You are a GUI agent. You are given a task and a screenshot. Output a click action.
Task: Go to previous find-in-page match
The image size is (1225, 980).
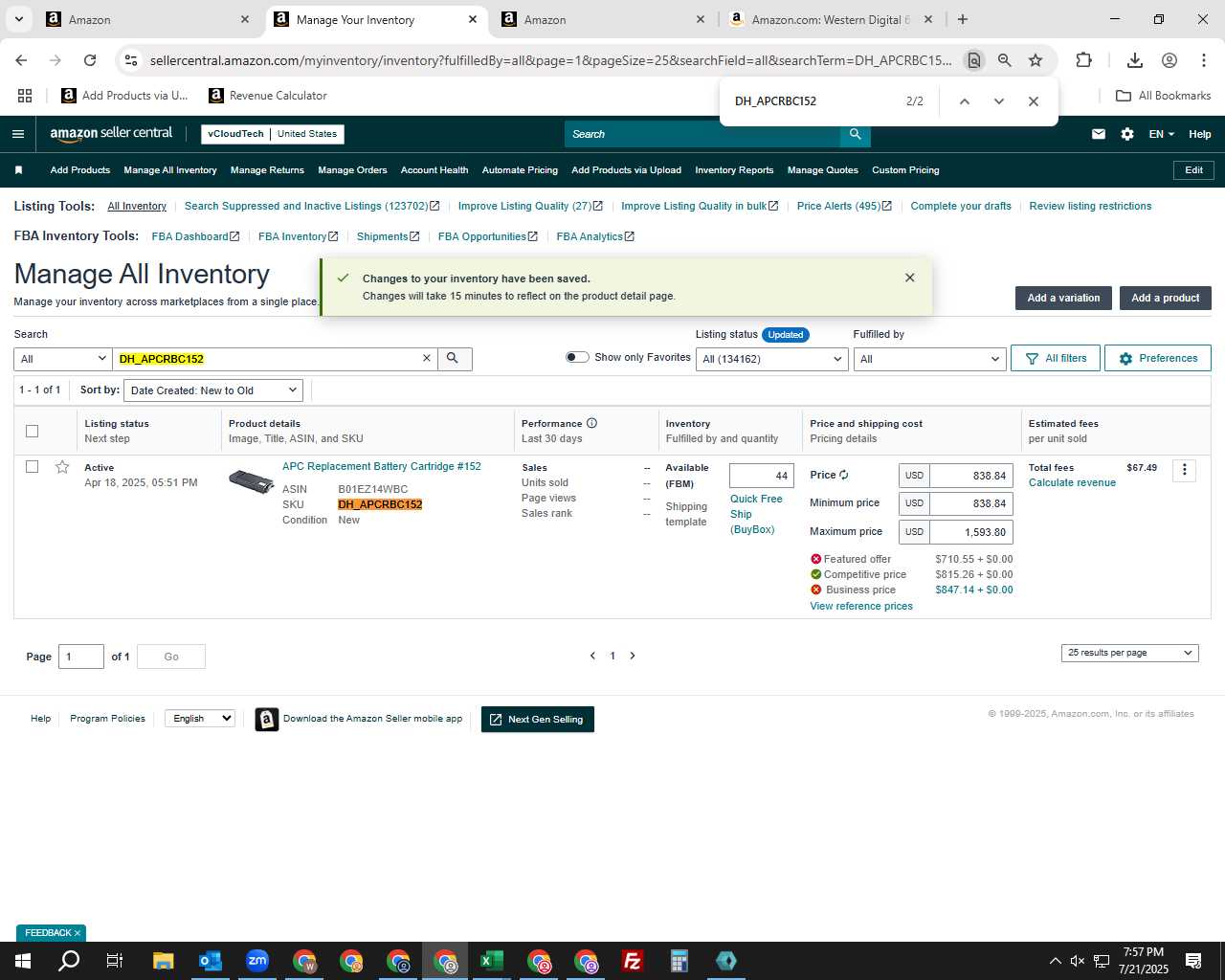965,101
